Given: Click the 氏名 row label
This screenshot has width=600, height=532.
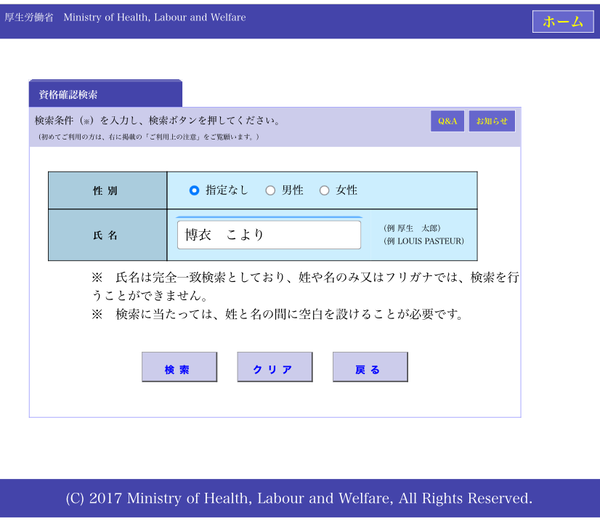Looking at the screenshot, I should [108, 235].
